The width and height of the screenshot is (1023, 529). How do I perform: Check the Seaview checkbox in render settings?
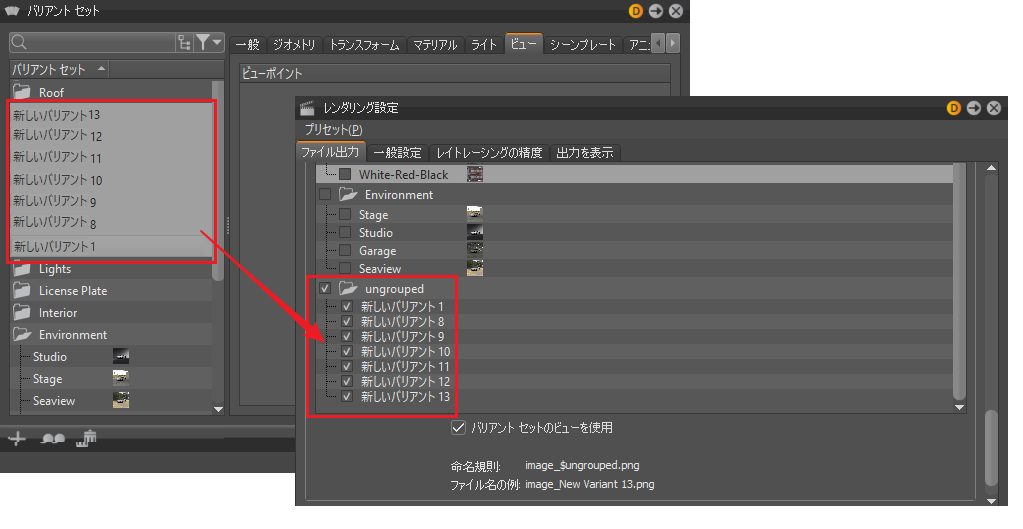(345, 268)
